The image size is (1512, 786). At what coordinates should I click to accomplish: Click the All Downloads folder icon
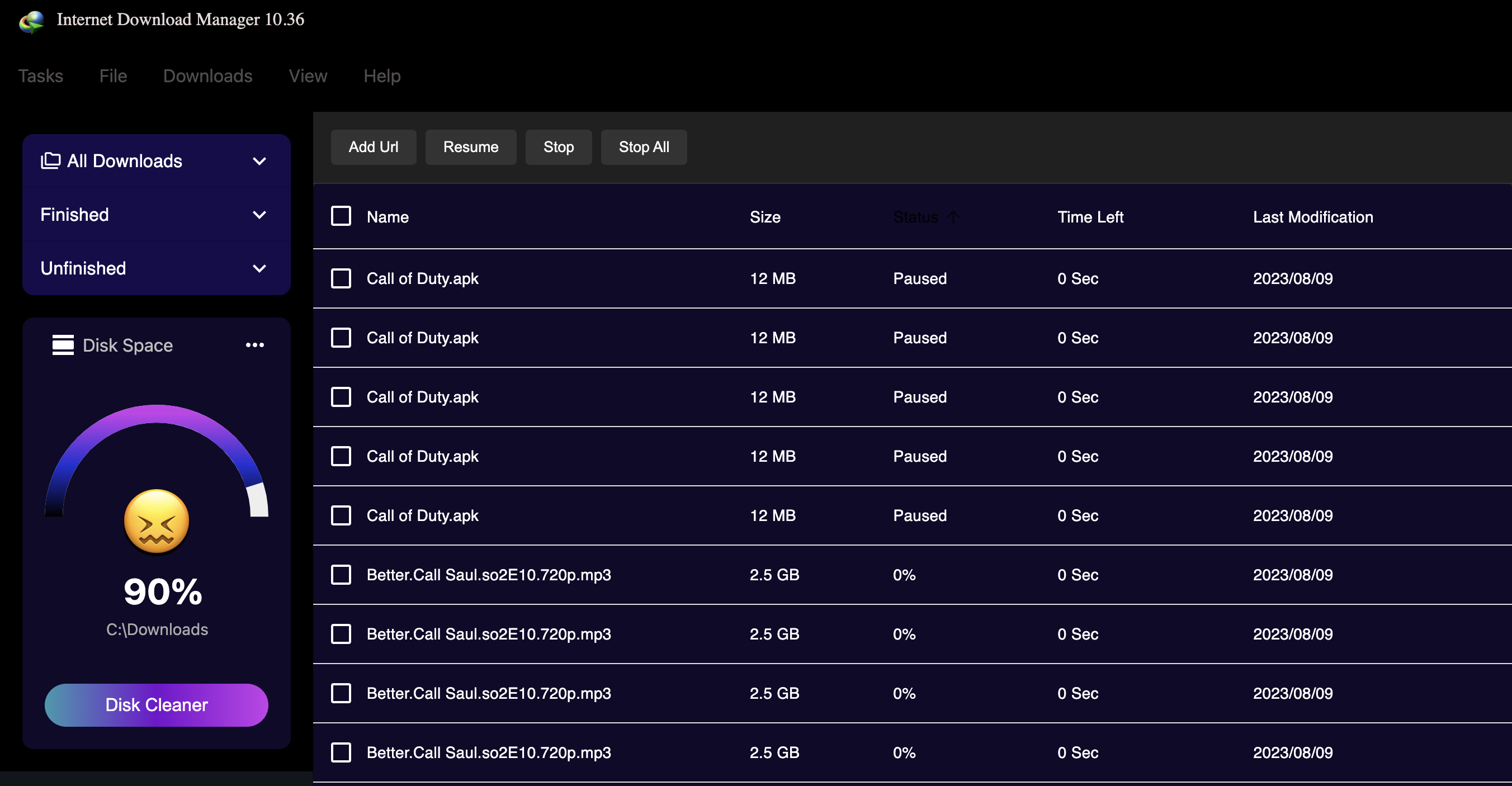(x=50, y=160)
